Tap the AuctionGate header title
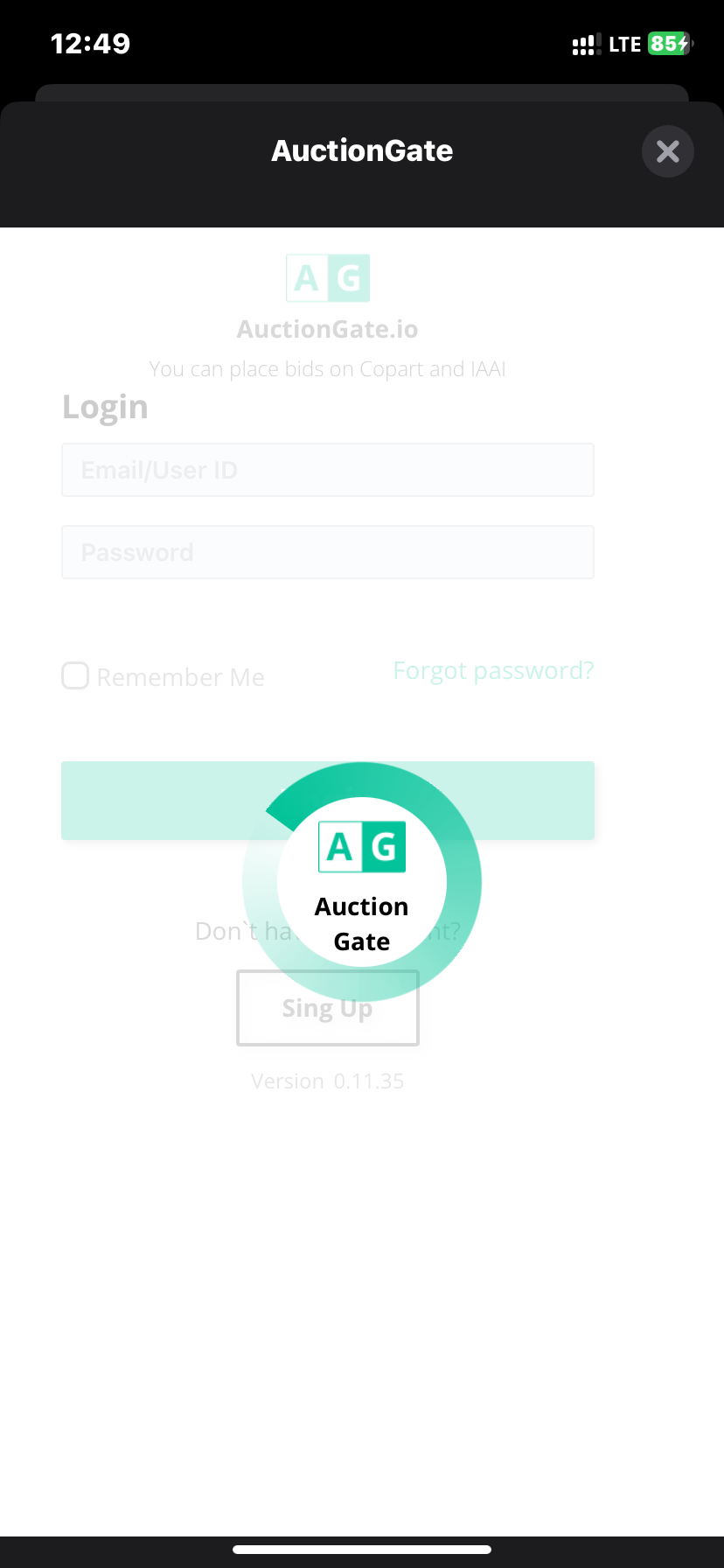This screenshot has width=724, height=1568. [x=362, y=150]
